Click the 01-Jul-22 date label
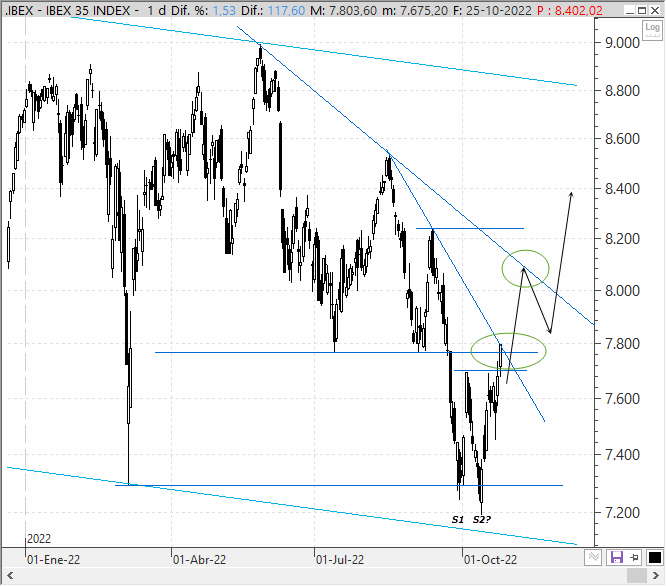Image resolution: width=666 pixels, height=586 pixels. (340, 560)
